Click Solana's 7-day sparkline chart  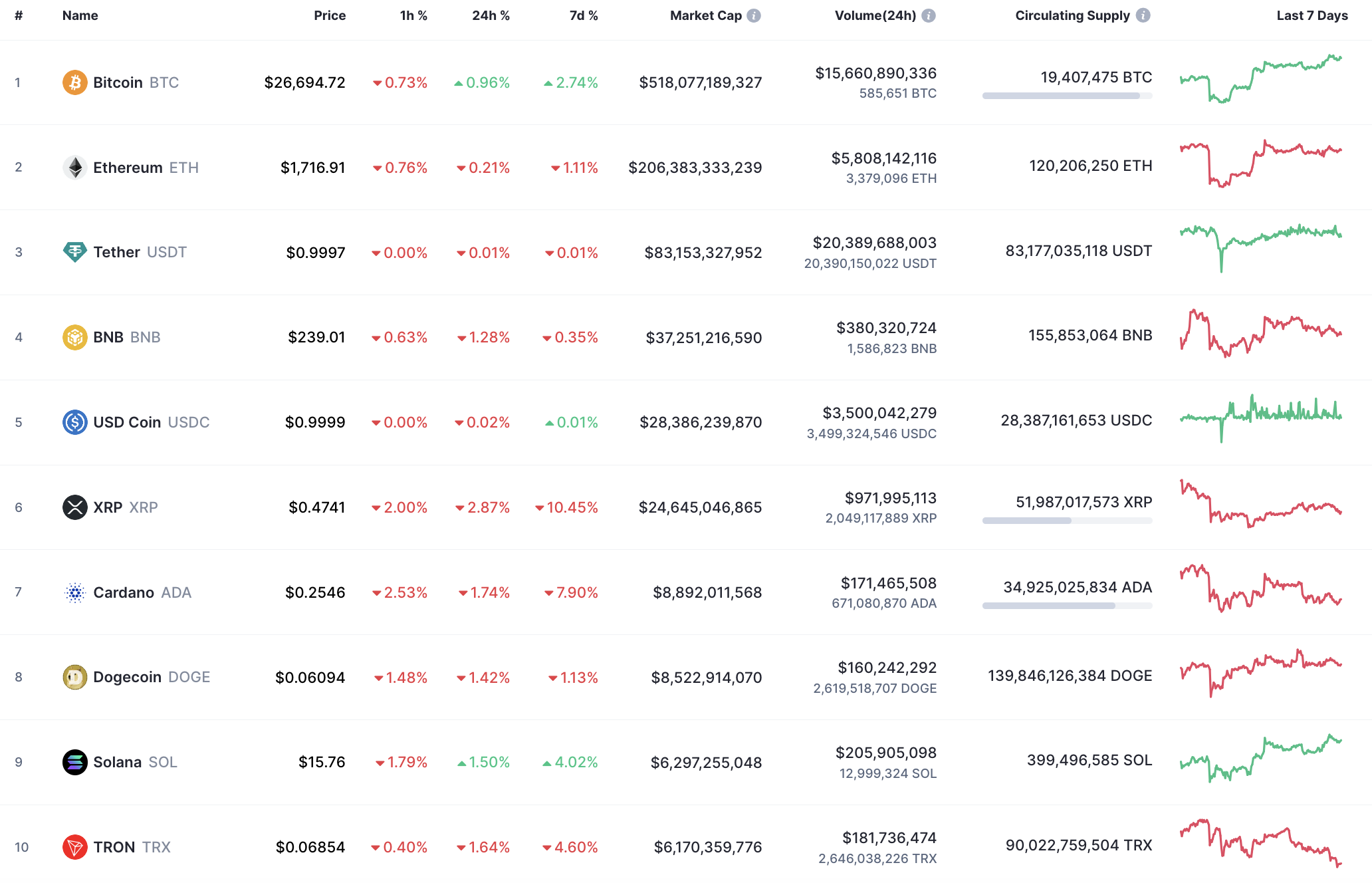(1260, 761)
